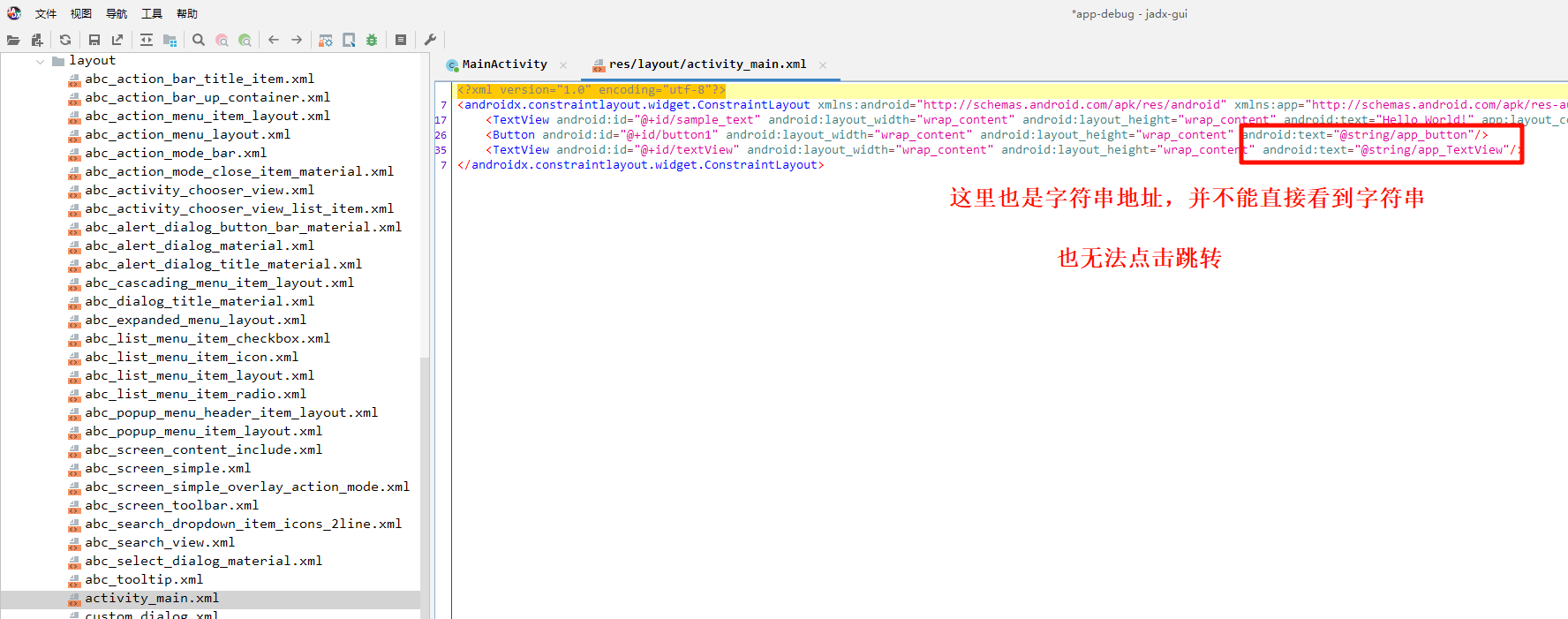Click the Export project arrow icon
Screen dimensions: 1568x619
pyautogui.click(x=117, y=40)
